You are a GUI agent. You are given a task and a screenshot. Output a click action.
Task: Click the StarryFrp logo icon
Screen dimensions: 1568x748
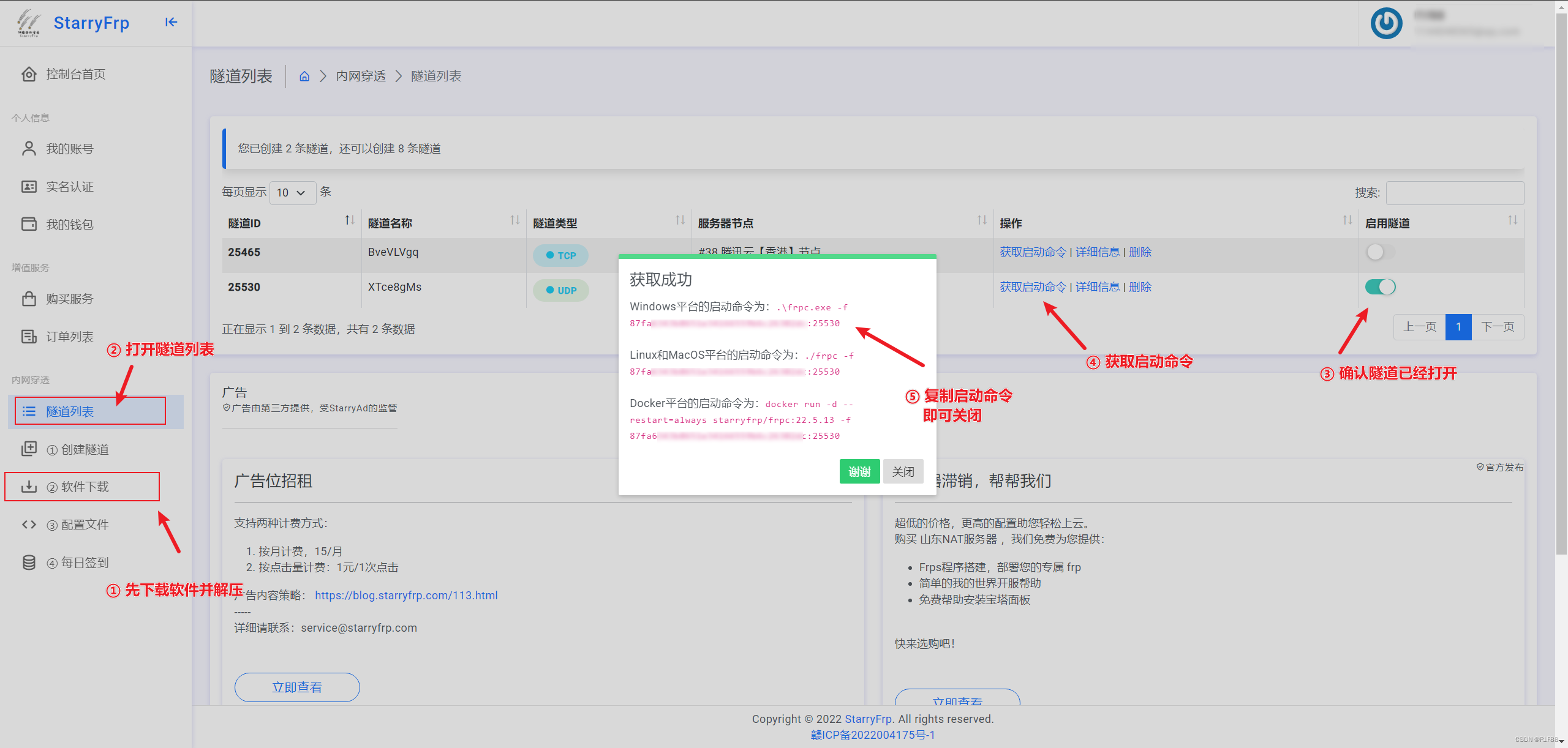coord(28,23)
